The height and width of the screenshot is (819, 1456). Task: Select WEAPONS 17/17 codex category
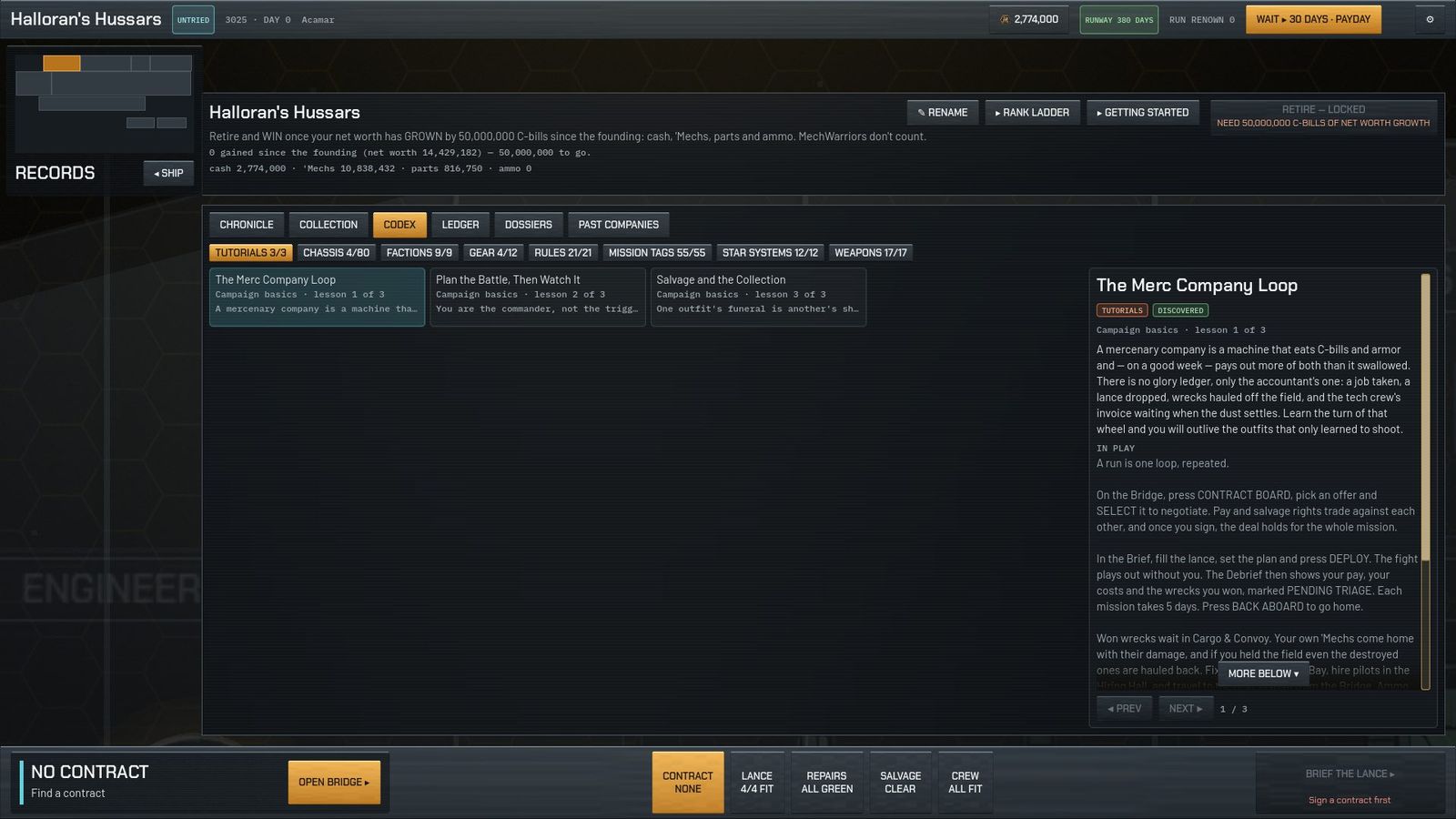pos(871,253)
